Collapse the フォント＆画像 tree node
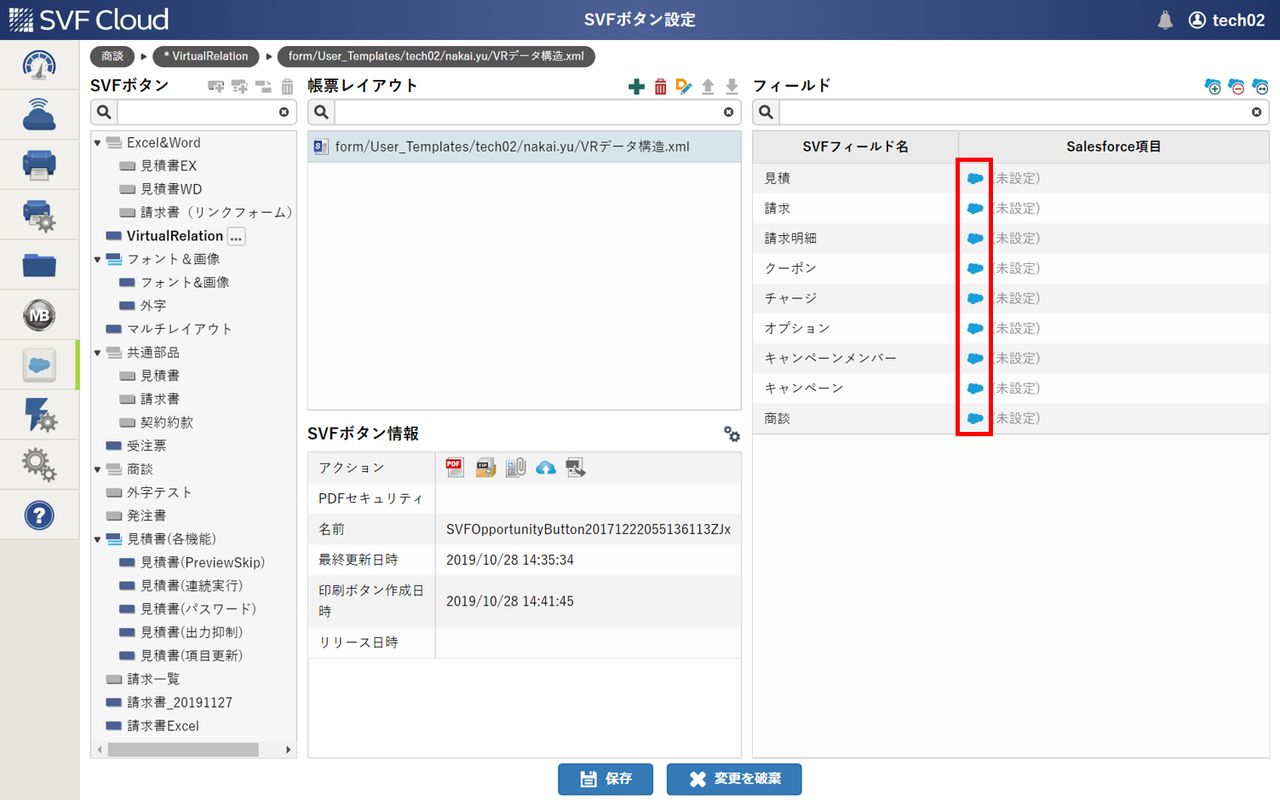Image resolution: width=1280 pixels, height=800 pixels. [98, 259]
